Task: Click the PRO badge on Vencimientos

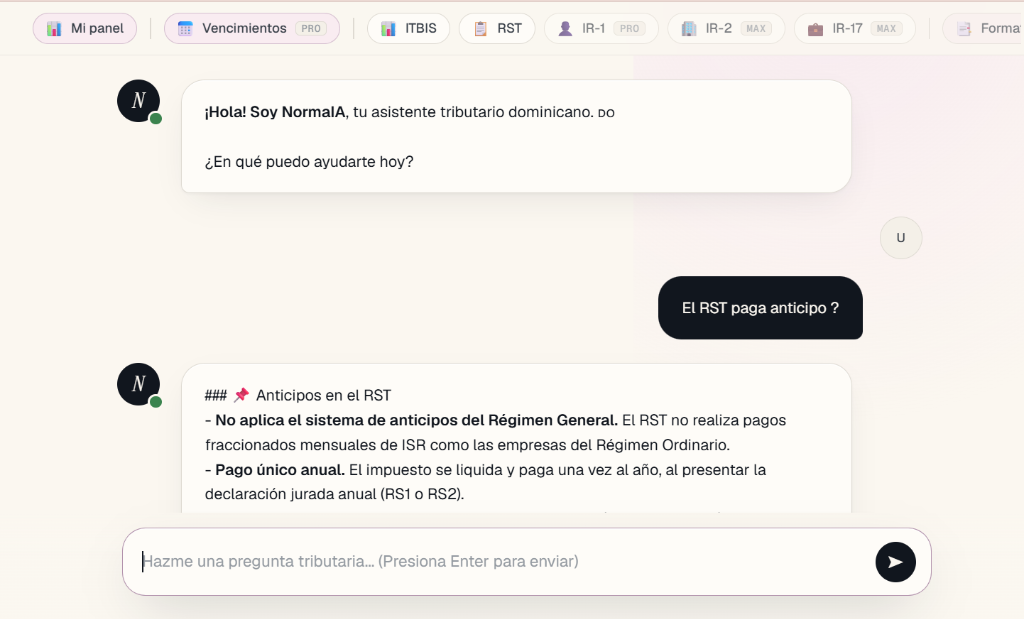Action: (x=311, y=29)
